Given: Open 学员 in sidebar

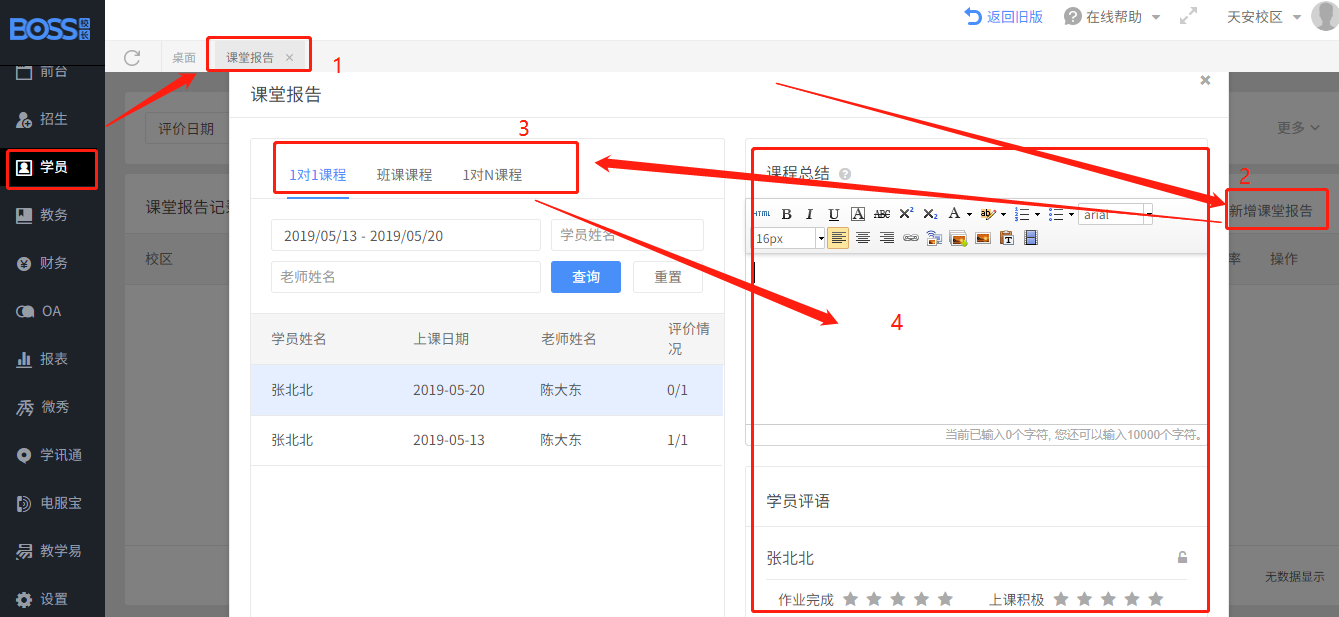Looking at the screenshot, I should tap(52, 167).
